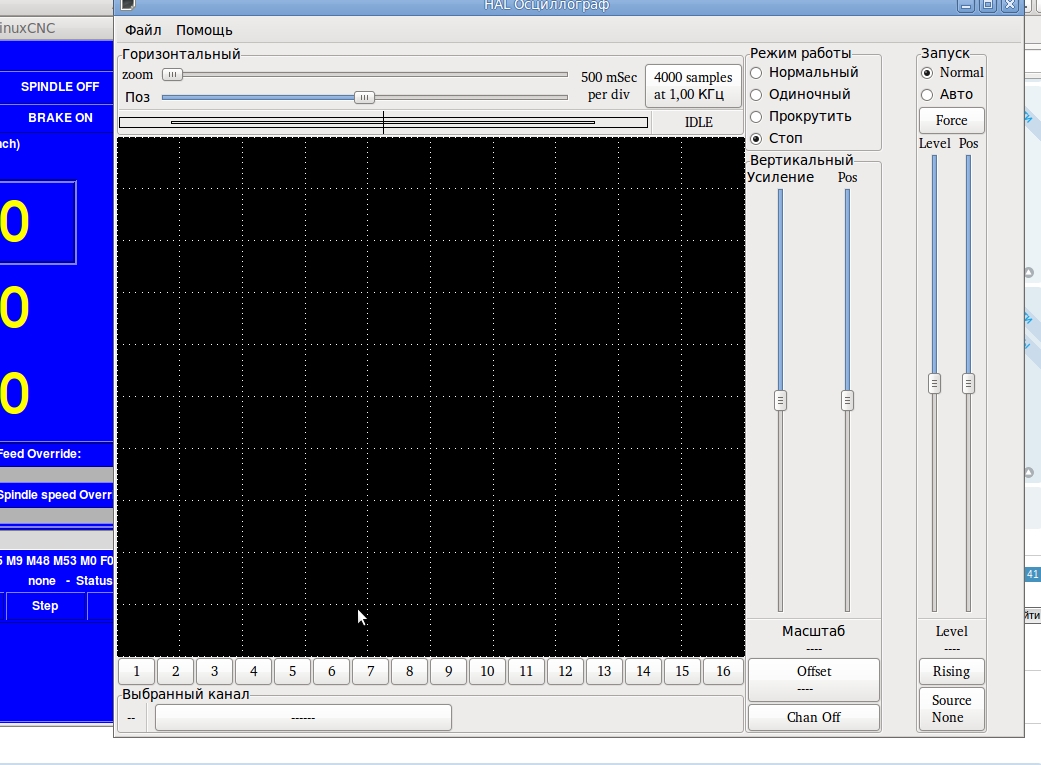Click the 500 mSec per div label
This screenshot has height=765, width=1041.
click(609, 86)
